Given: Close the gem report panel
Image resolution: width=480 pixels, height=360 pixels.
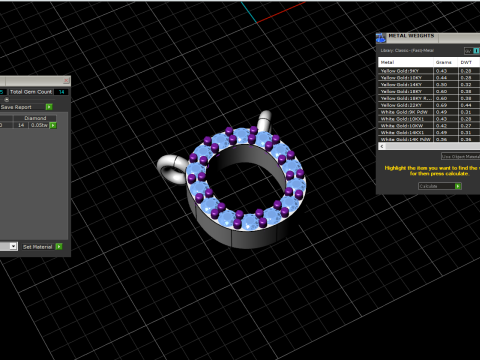Looking at the screenshot, I should [66, 81].
